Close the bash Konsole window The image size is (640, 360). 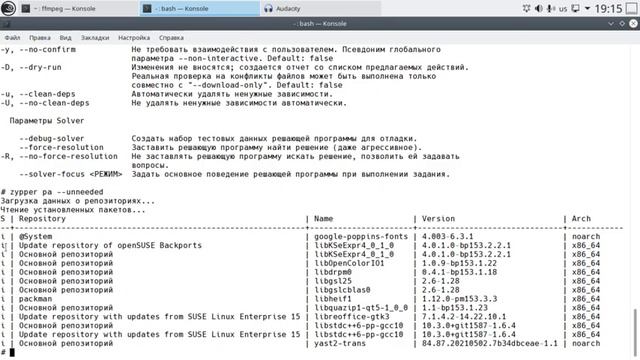[x=633, y=24]
